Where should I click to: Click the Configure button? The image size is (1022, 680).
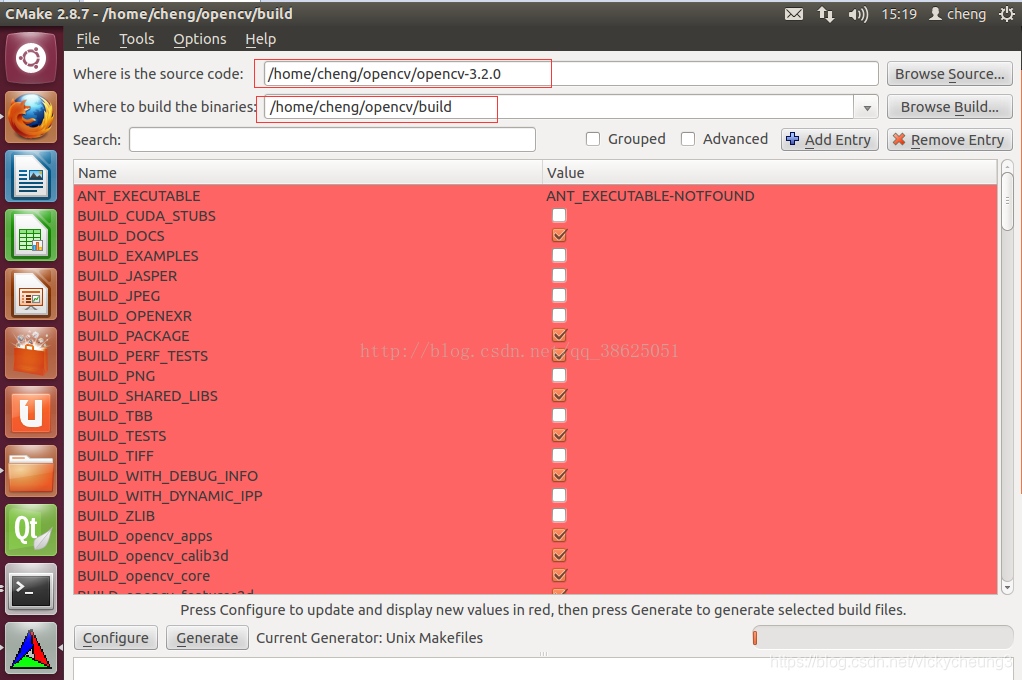116,638
